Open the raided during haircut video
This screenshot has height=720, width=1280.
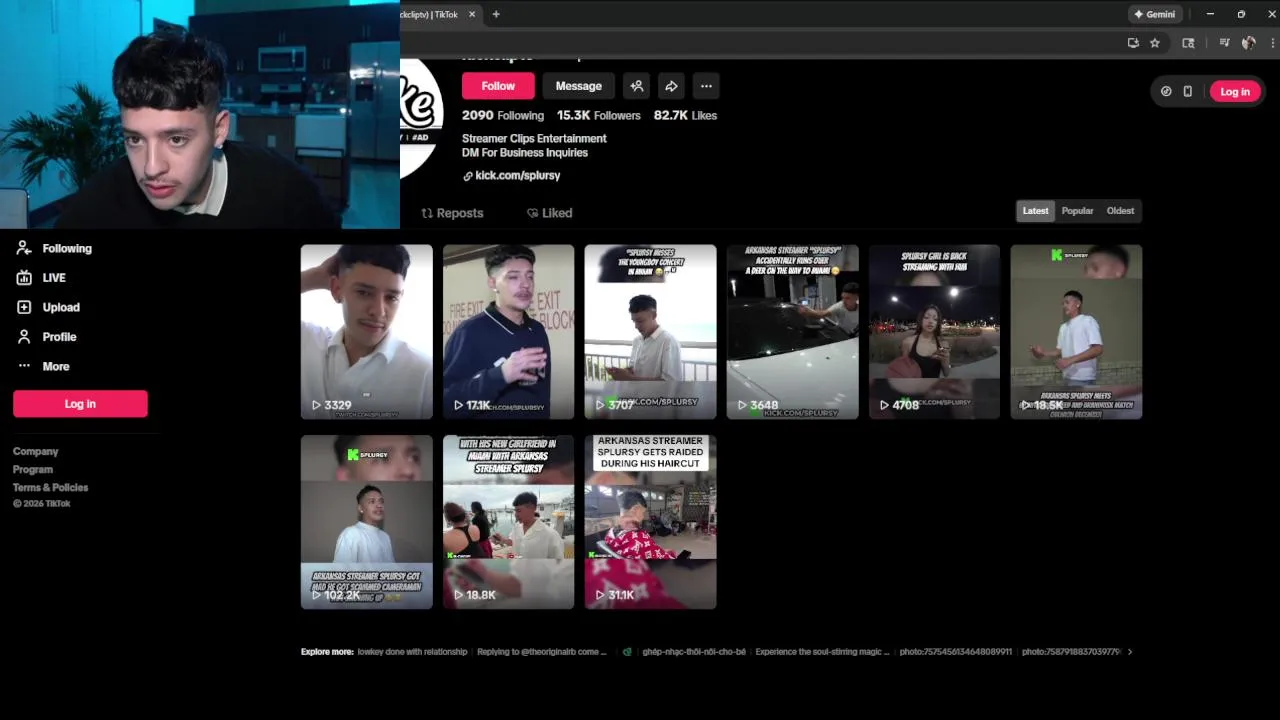click(x=651, y=522)
